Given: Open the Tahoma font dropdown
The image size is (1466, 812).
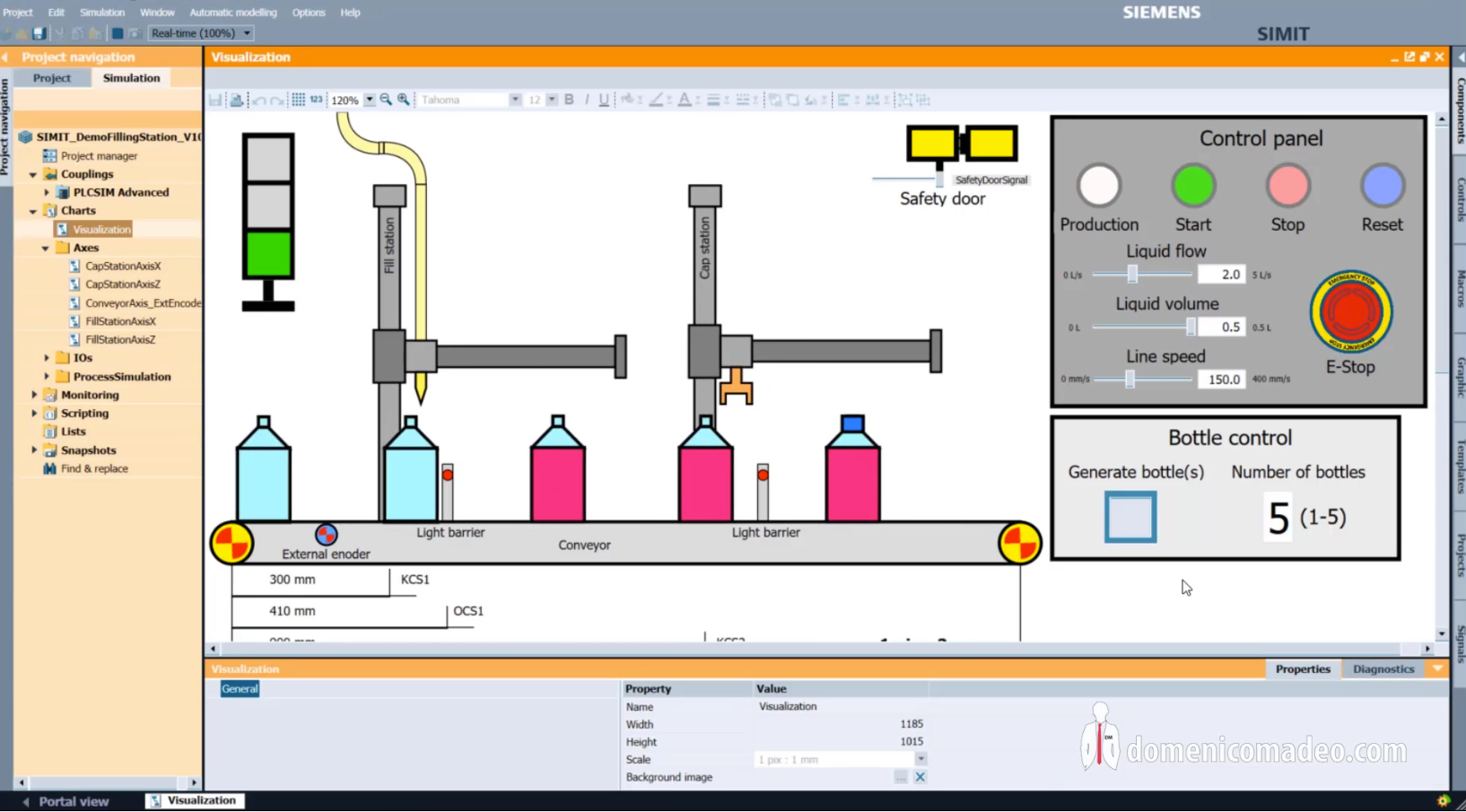Looking at the screenshot, I should pos(515,100).
